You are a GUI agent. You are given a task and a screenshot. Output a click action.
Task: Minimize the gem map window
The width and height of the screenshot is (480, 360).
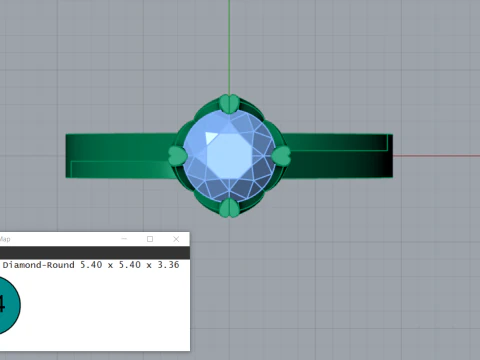point(124,239)
